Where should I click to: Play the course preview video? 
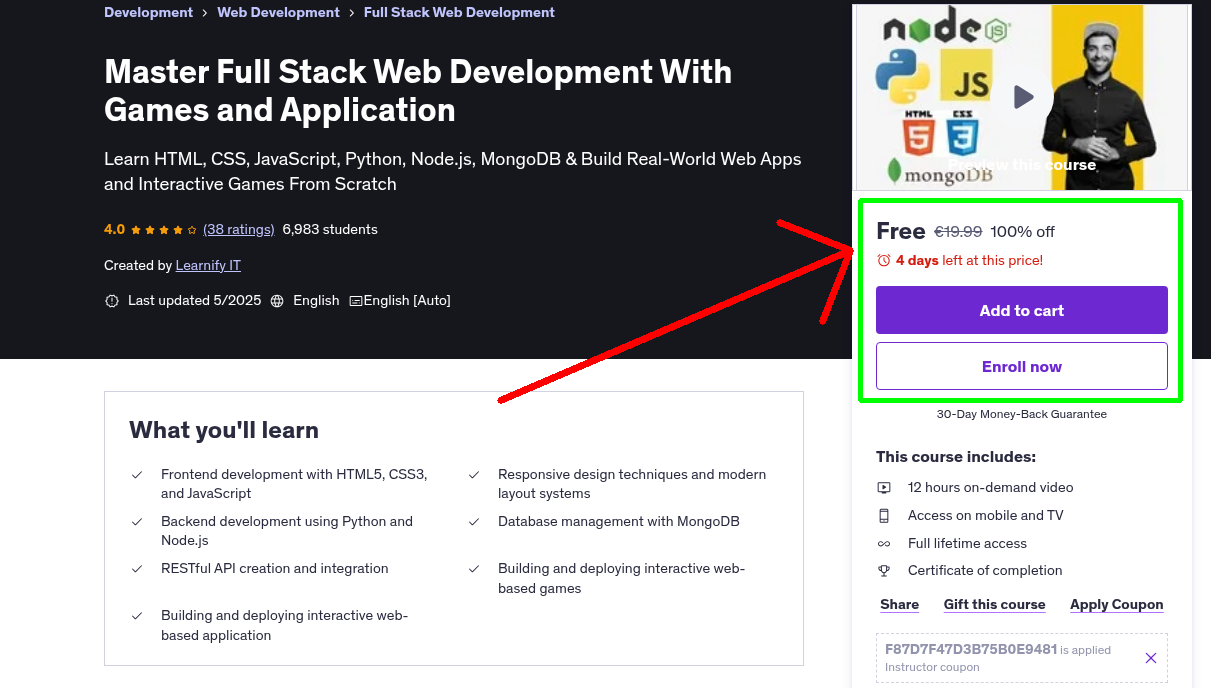pyautogui.click(x=1023, y=97)
